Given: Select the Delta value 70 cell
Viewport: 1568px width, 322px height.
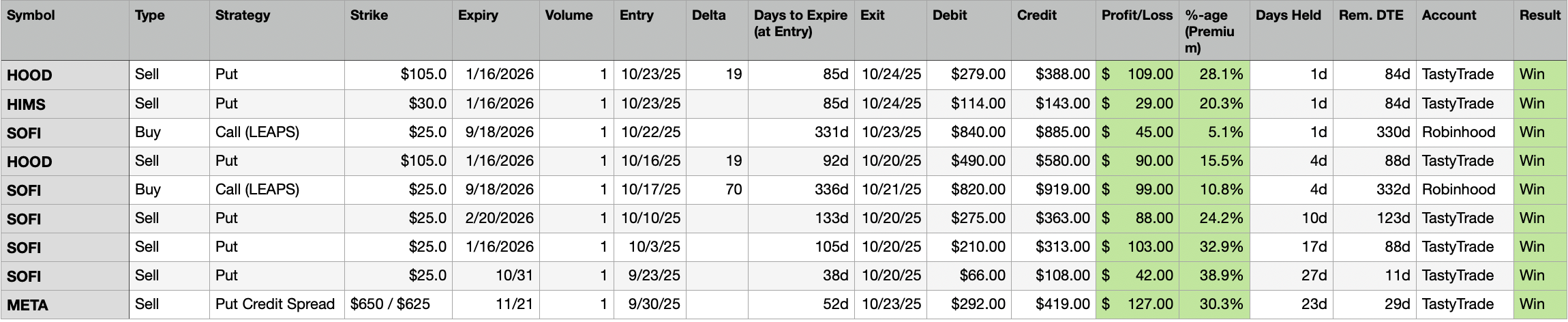Looking at the screenshot, I should pyautogui.click(x=734, y=190).
